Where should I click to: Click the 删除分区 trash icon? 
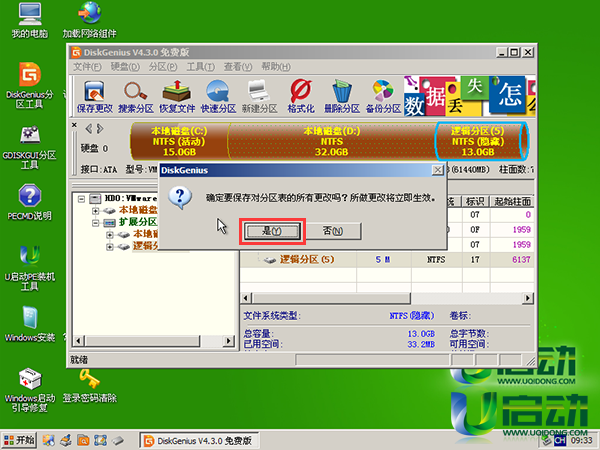pyautogui.click(x=342, y=96)
